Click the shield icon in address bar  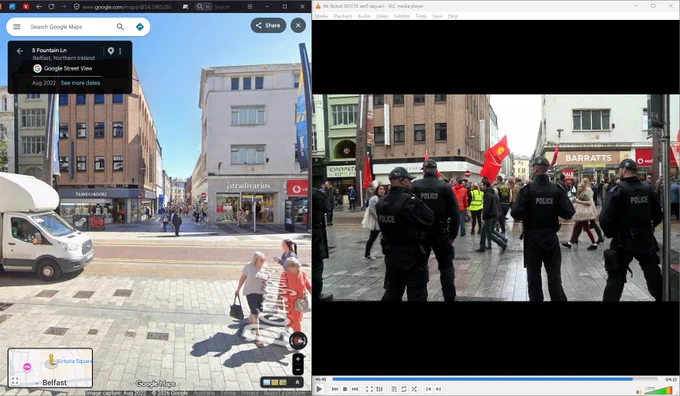pos(76,7)
